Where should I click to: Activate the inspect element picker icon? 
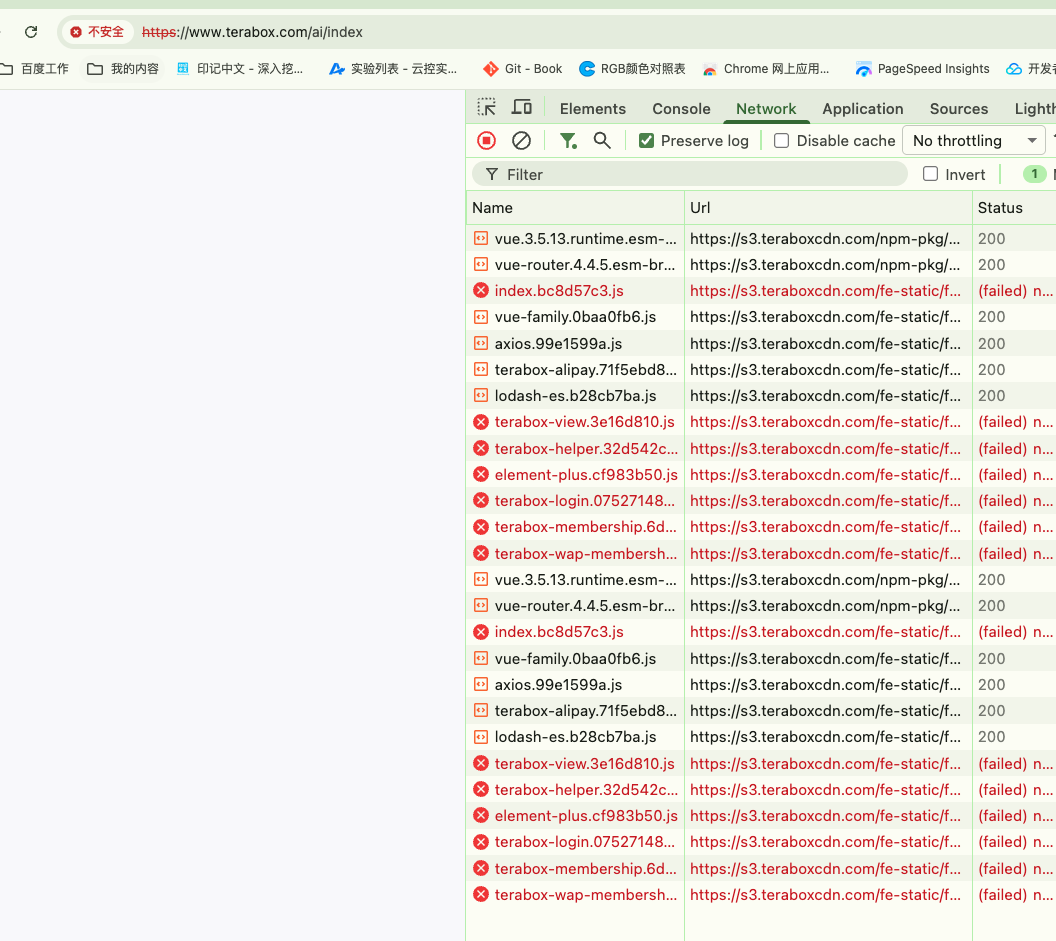coord(486,108)
